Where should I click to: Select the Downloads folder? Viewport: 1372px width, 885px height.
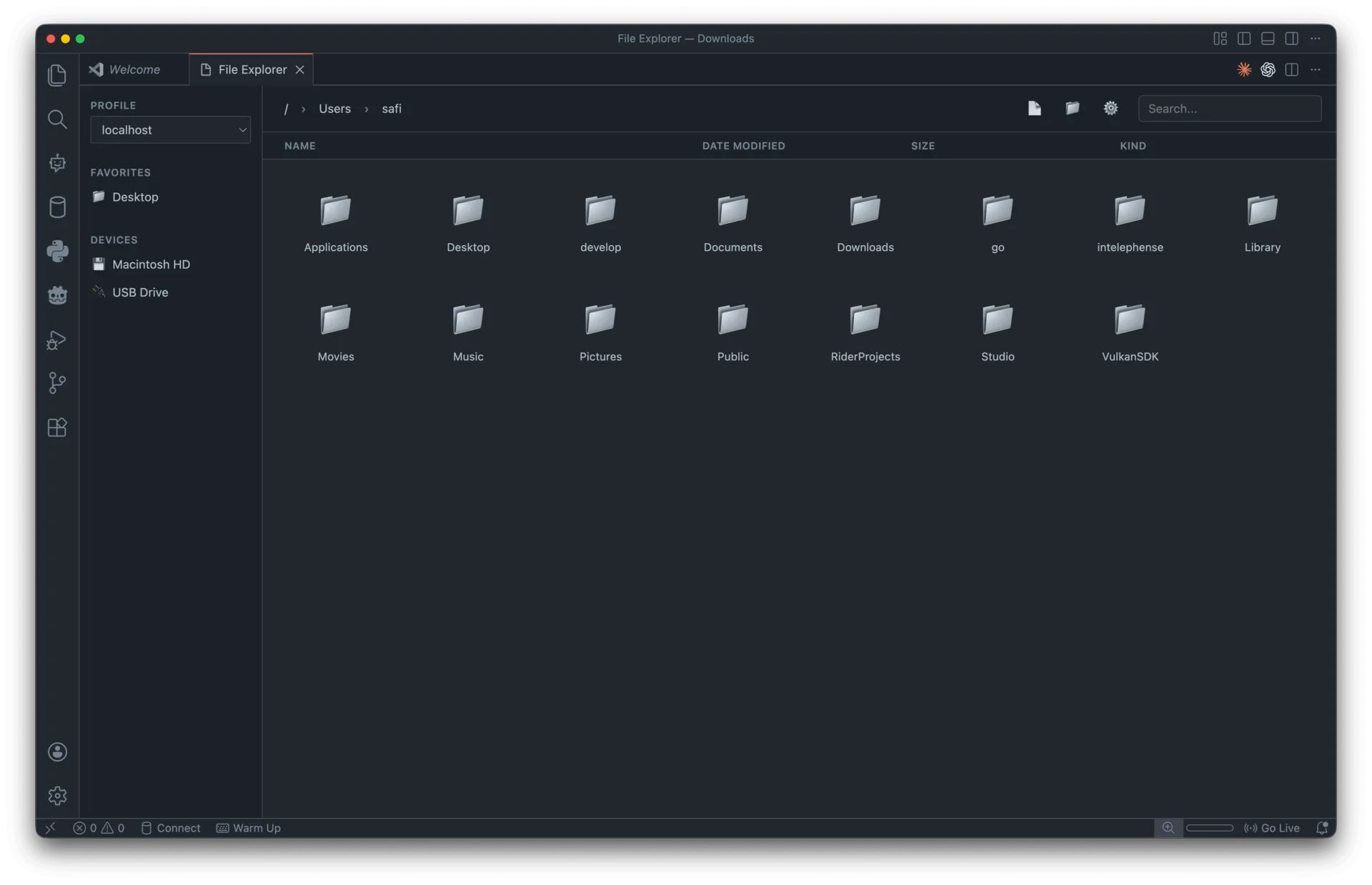[x=865, y=222]
